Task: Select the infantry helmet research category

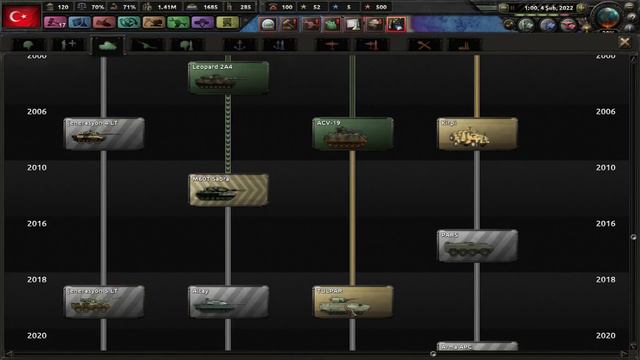Action: point(28,45)
